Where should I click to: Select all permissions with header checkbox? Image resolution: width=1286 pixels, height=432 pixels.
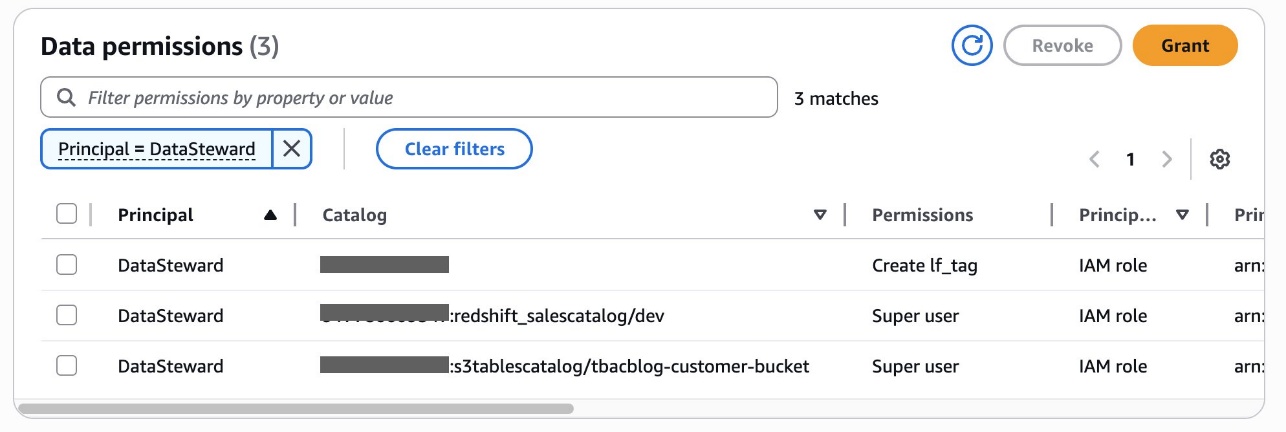coord(66,214)
